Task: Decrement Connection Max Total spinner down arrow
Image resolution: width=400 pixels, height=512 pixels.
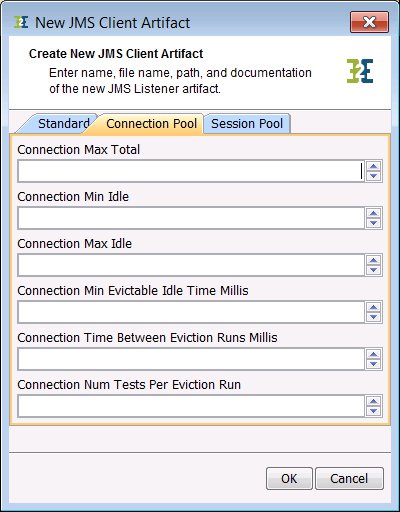Action: click(x=374, y=176)
